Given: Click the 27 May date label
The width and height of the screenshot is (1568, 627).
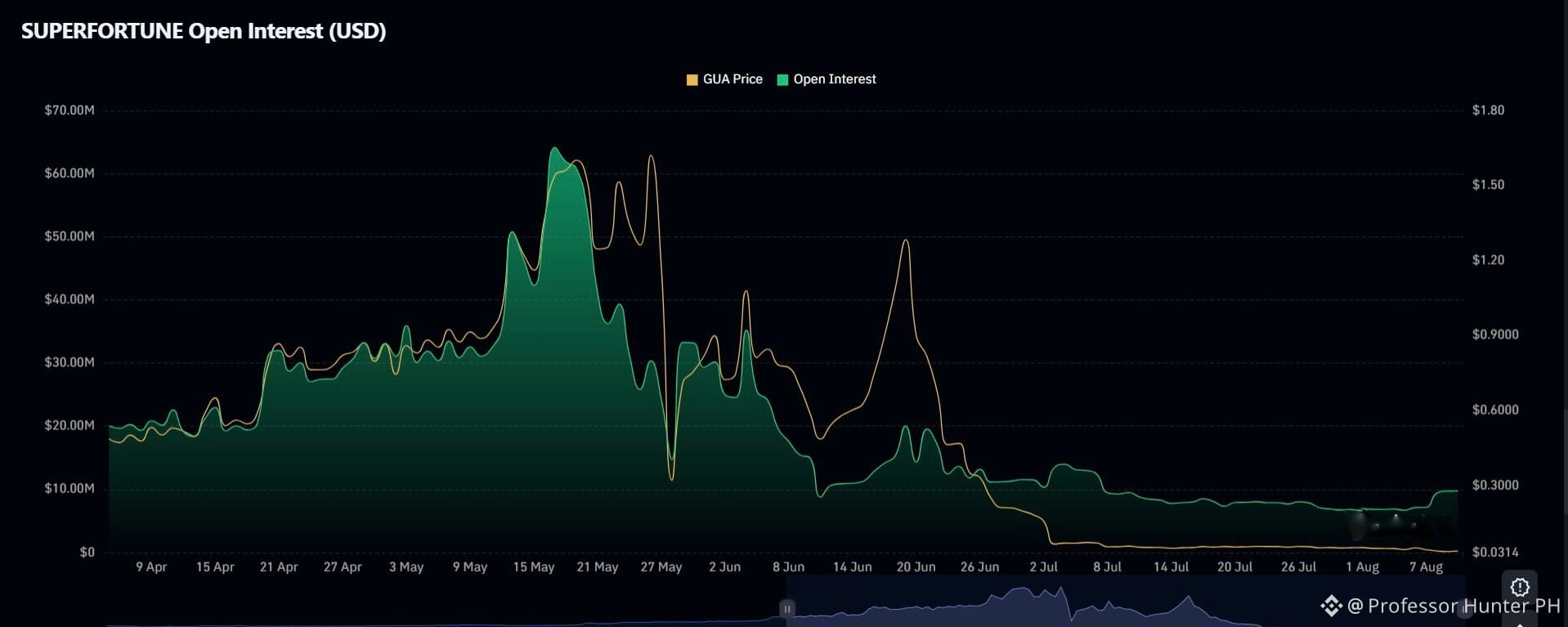Looking at the screenshot, I should click(661, 567).
